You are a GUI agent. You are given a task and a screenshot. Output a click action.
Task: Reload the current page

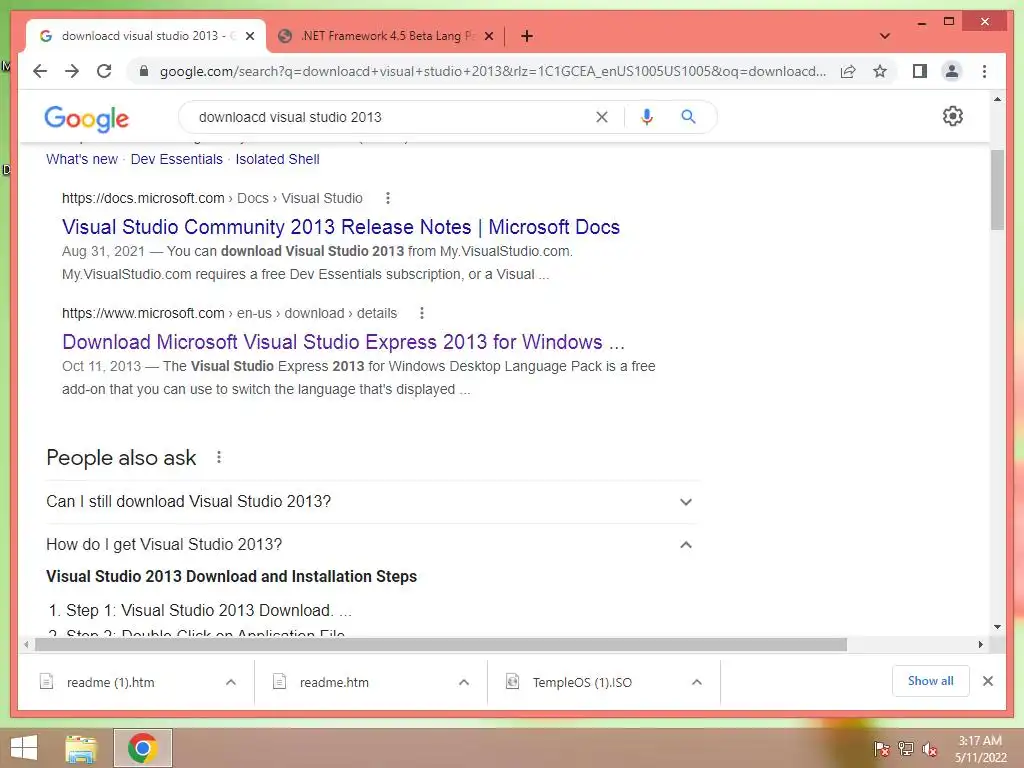pyautogui.click(x=104, y=71)
